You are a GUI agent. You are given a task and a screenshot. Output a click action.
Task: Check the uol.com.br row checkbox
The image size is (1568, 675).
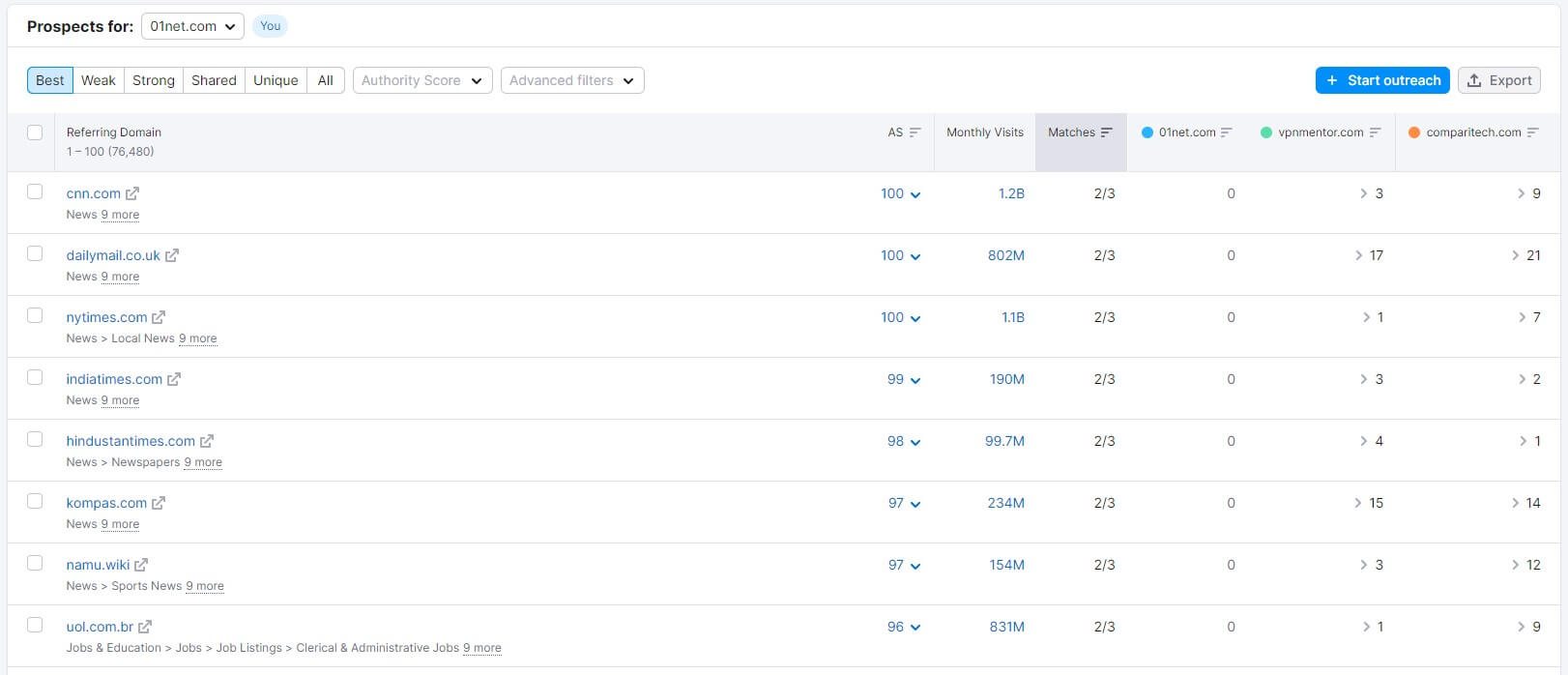[35, 625]
